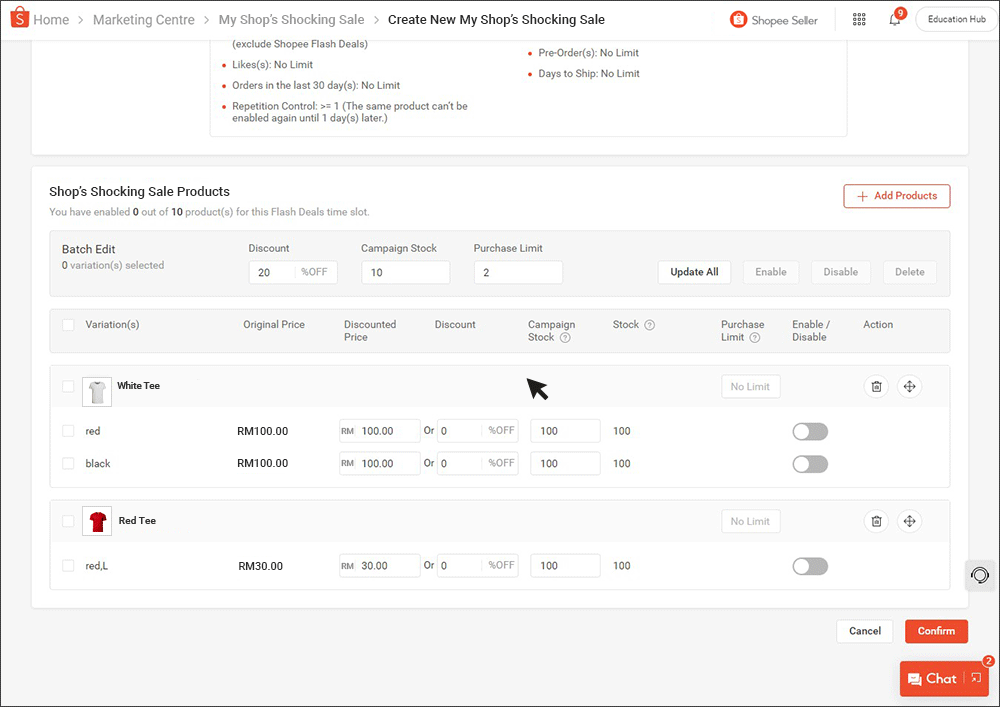Open the apps grid icon beside notifications
Viewport: 1000px width, 707px height.
(x=859, y=19)
